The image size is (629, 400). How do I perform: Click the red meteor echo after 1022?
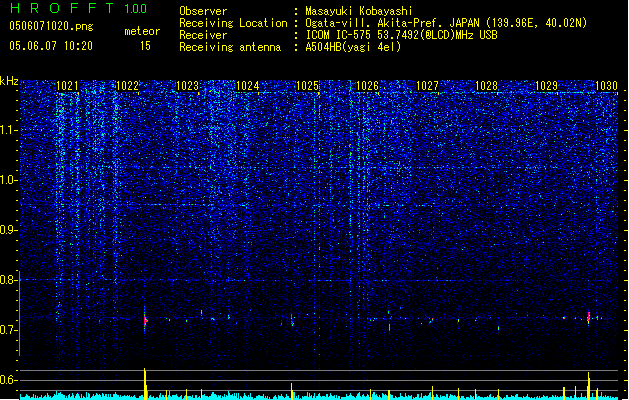(x=145, y=320)
